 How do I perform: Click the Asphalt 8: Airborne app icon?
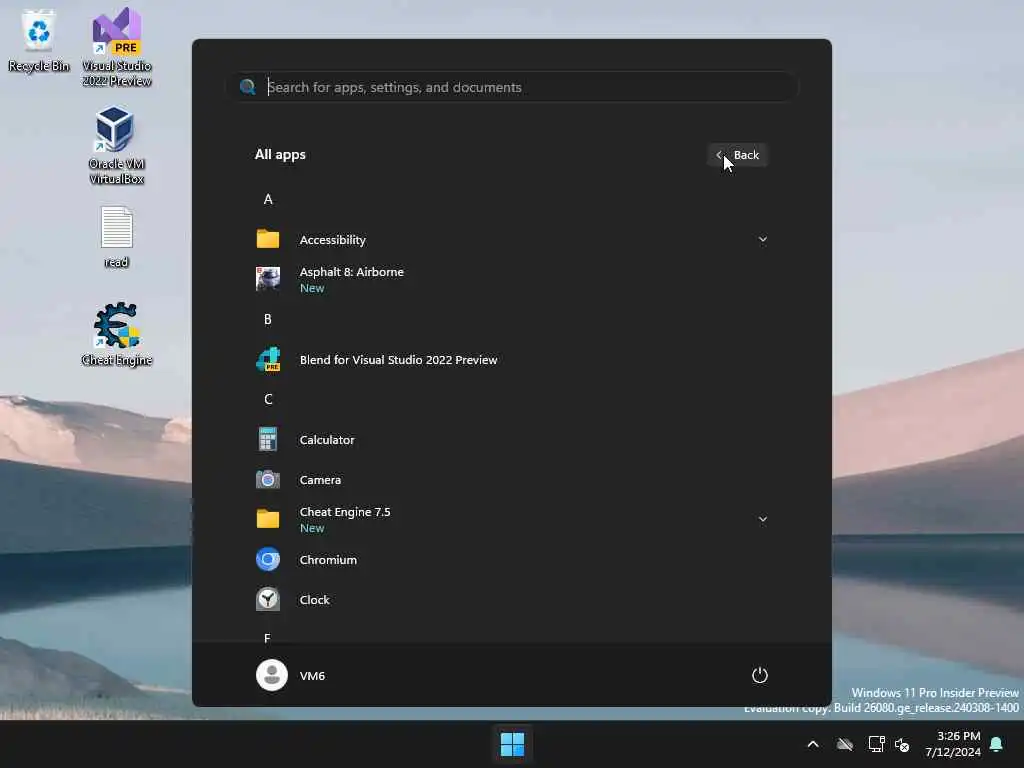pos(268,279)
